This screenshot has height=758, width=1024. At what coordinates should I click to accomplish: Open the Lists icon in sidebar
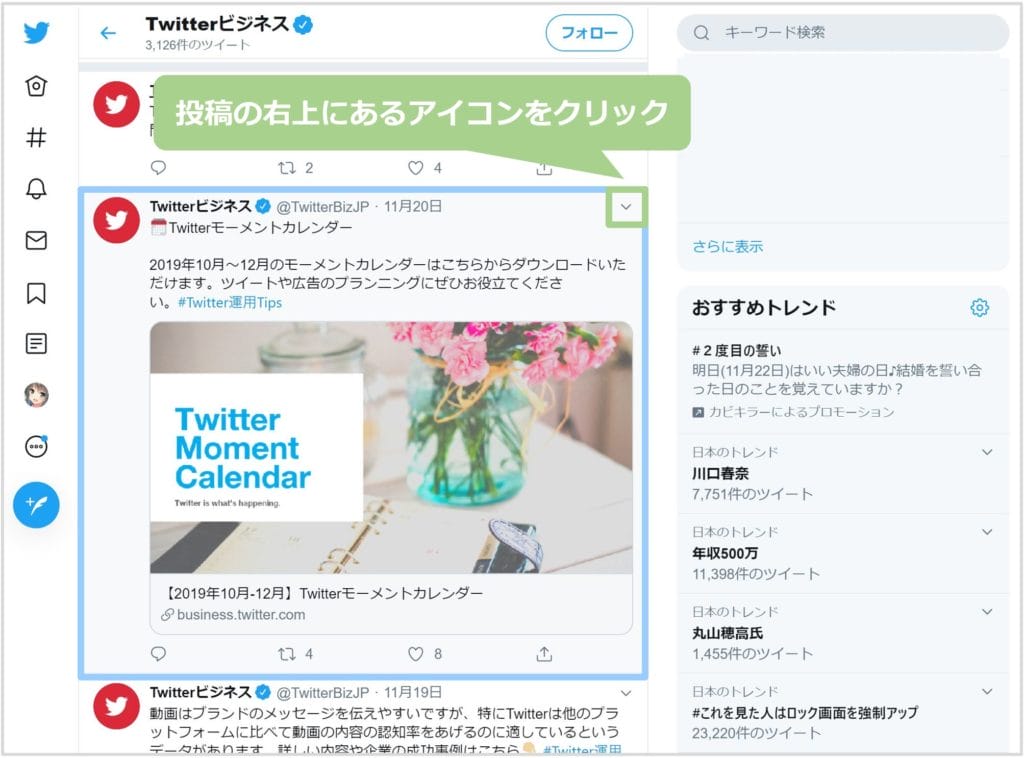click(37, 343)
